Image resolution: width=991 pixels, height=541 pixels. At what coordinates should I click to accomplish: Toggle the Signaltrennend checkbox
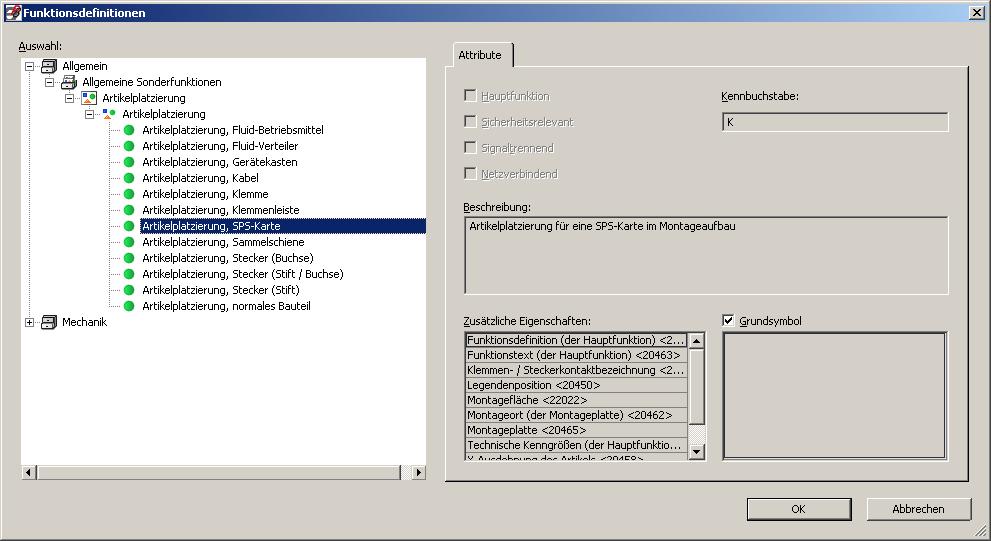[470, 147]
